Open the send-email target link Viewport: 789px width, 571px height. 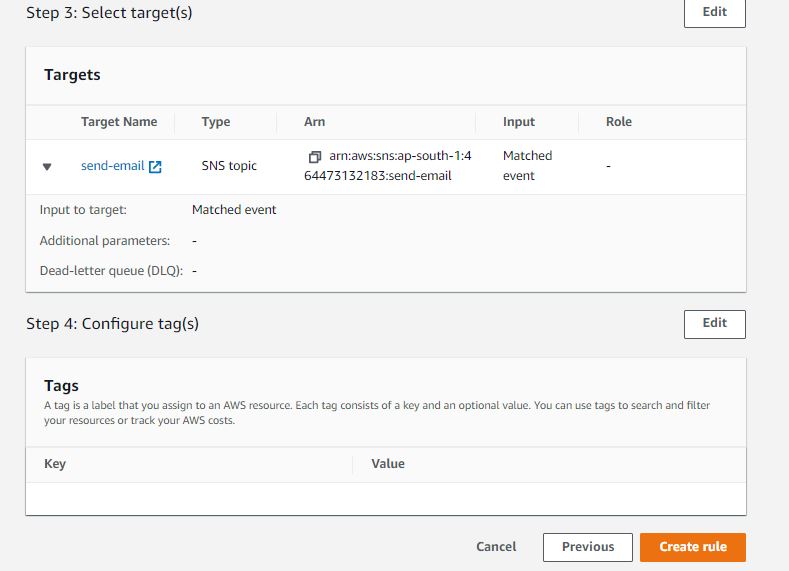[x=112, y=166]
